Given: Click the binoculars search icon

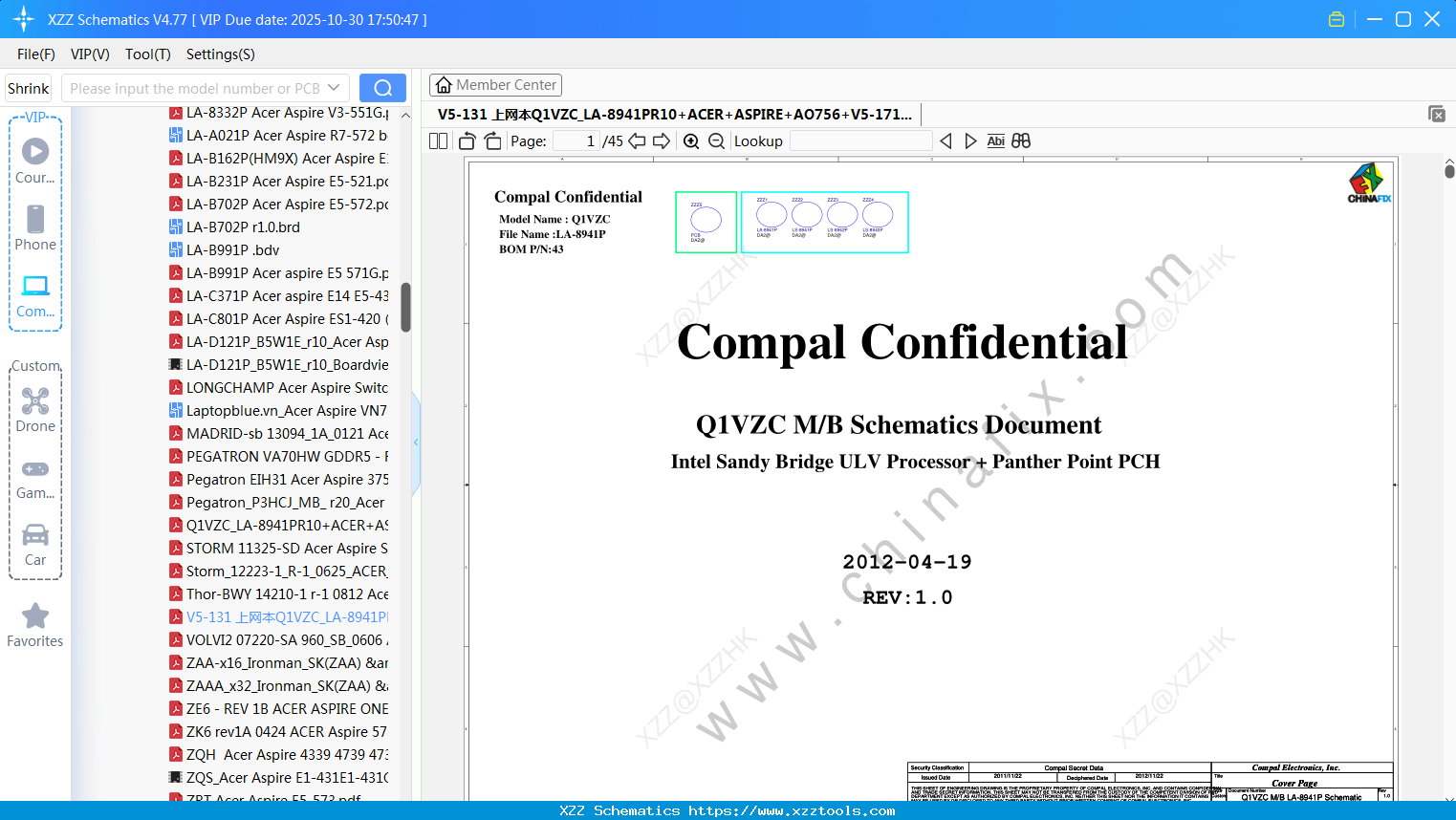Looking at the screenshot, I should pyautogui.click(x=1021, y=140).
